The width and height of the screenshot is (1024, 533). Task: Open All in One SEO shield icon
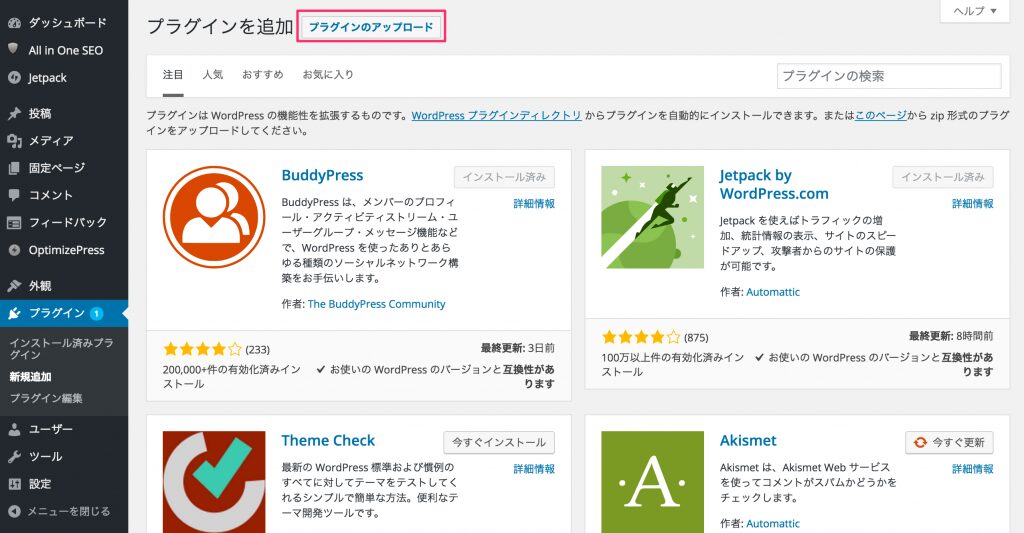pos(14,50)
